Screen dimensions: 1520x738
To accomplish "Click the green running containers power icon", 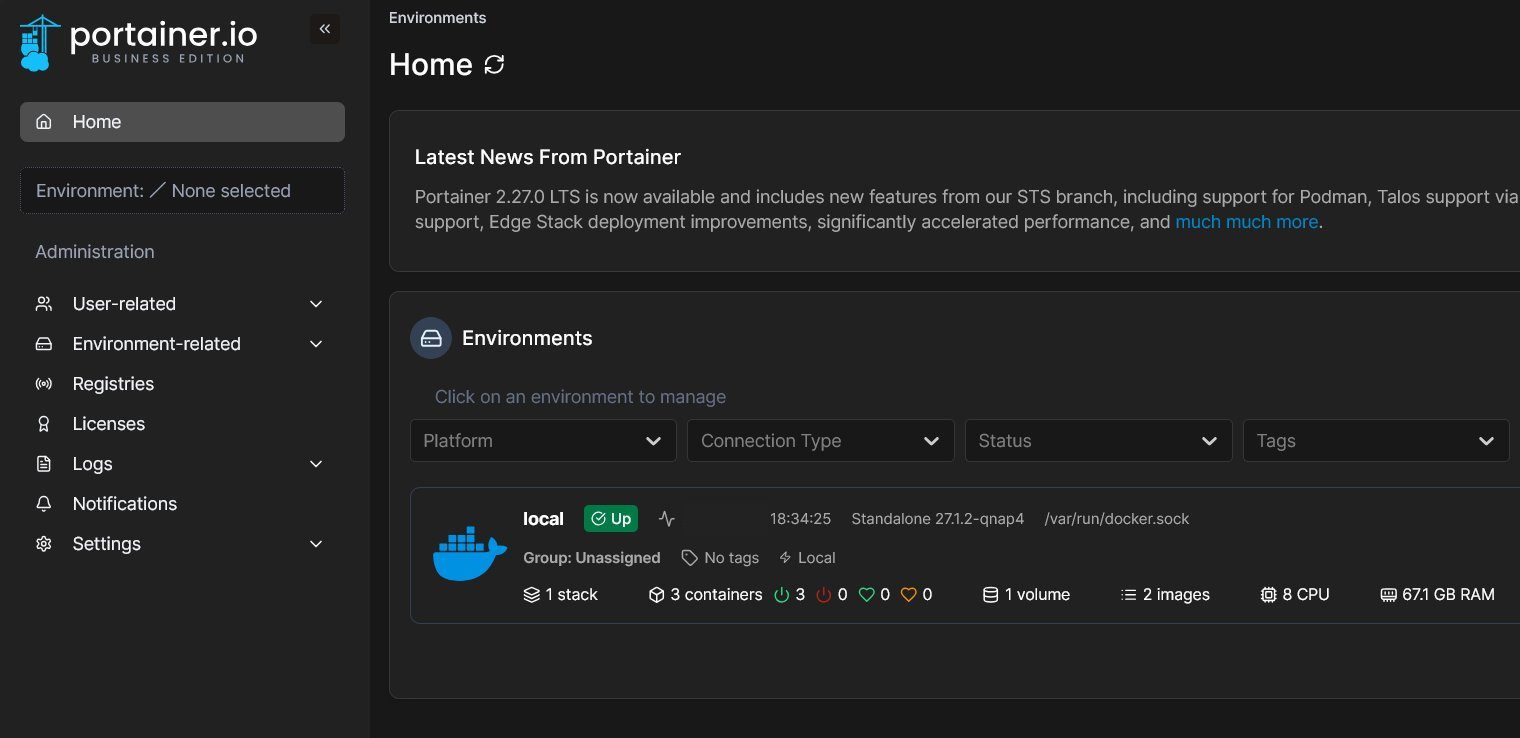I will (x=782, y=594).
